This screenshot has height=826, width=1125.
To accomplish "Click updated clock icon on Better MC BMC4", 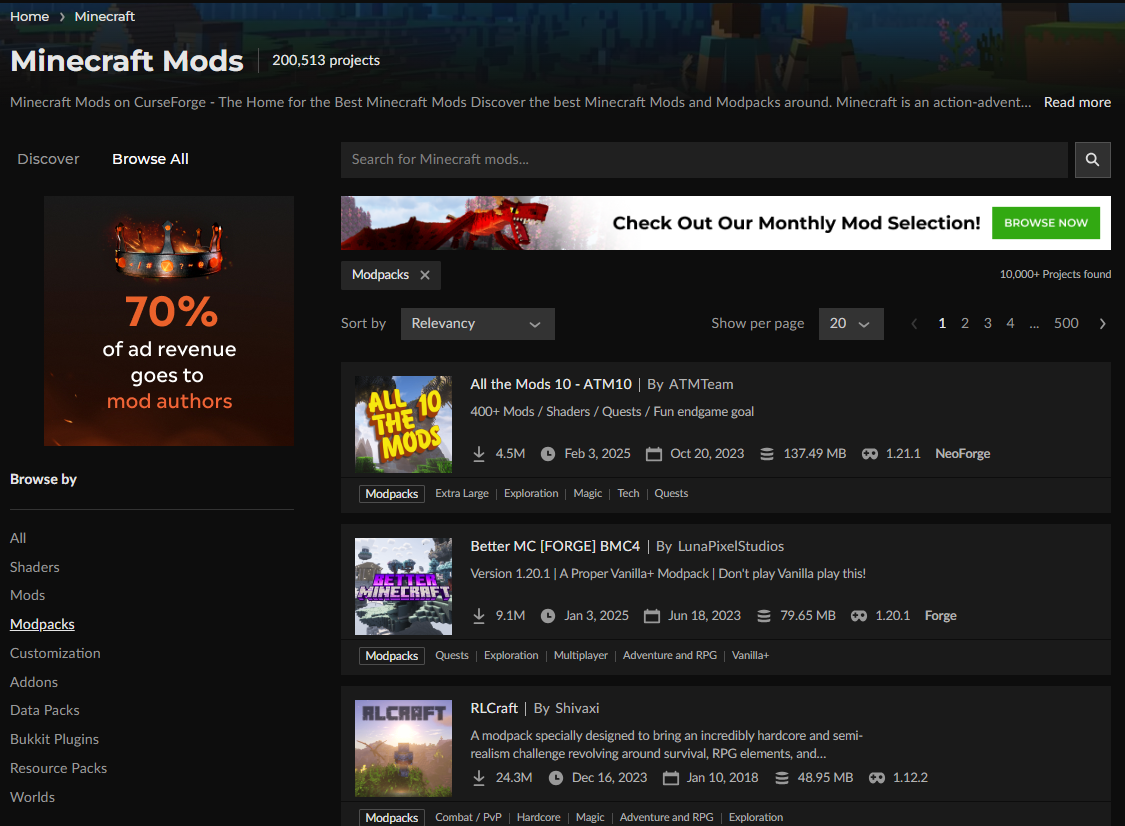I will (x=547, y=616).
